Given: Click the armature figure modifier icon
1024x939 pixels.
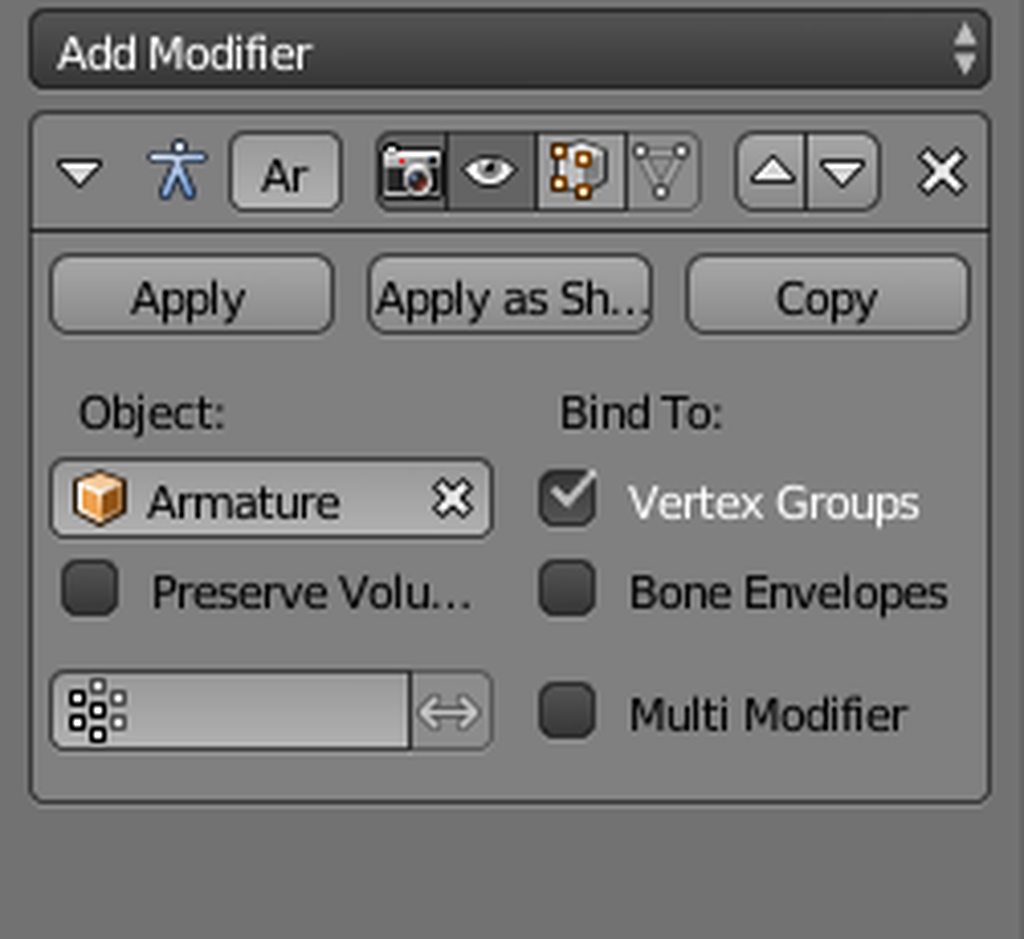Looking at the screenshot, I should pos(178,170).
